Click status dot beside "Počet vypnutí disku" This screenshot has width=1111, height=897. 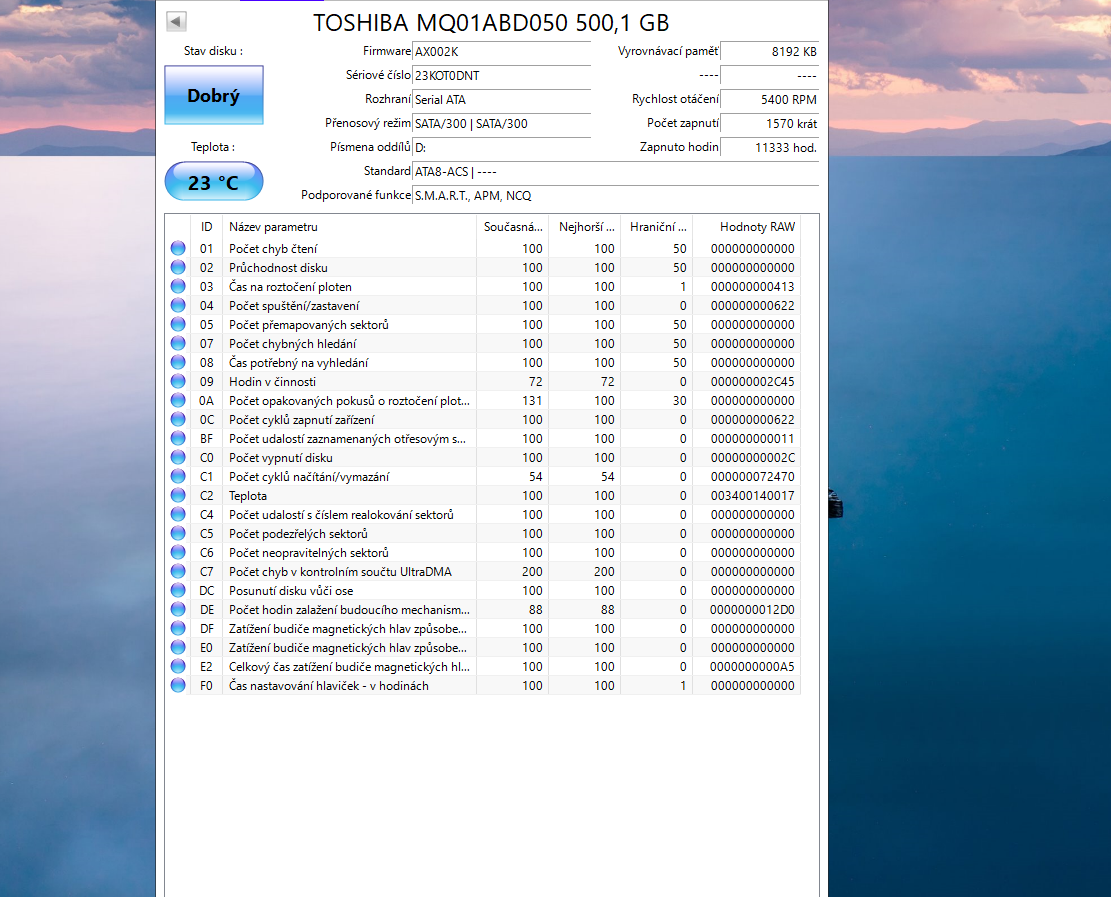177,457
